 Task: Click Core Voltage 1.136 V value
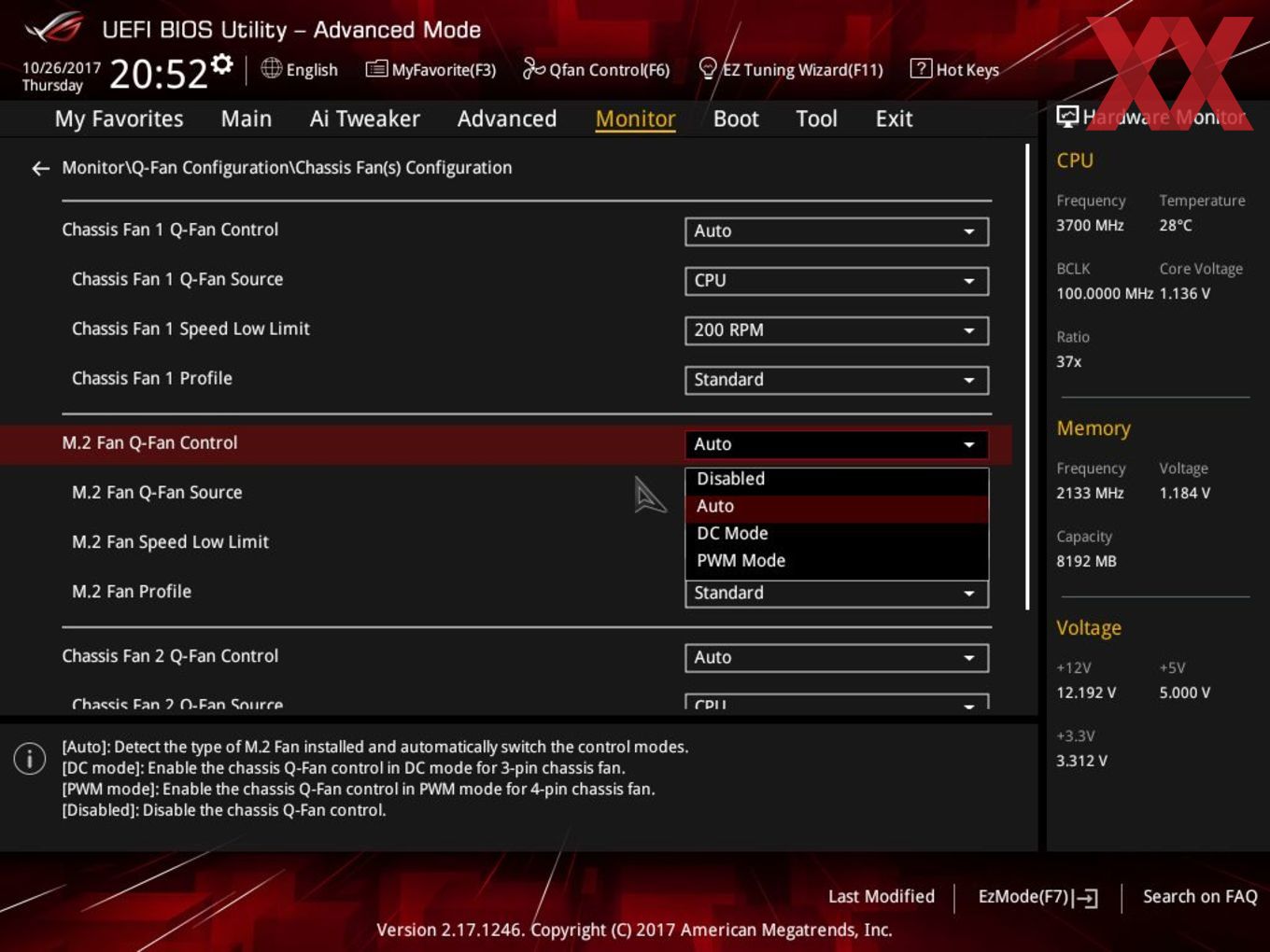(1185, 294)
